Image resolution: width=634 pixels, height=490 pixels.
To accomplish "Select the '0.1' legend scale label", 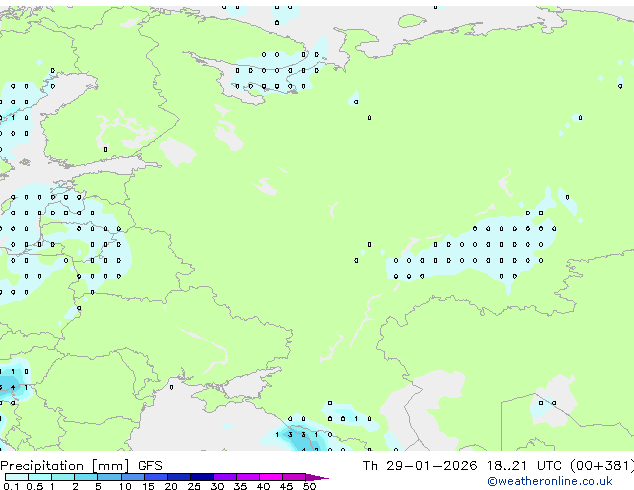I will (x=11, y=486).
